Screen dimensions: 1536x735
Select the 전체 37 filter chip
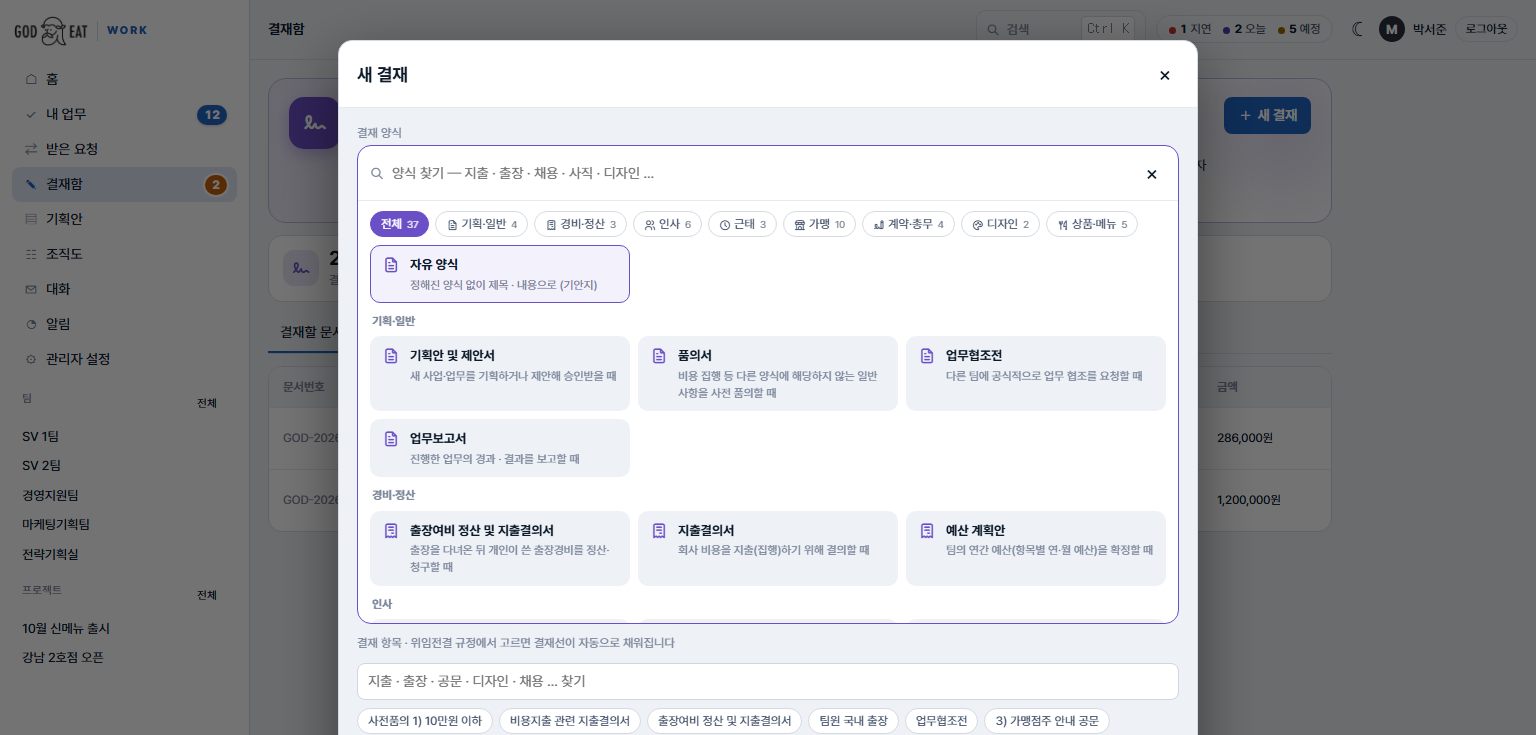pyautogui.click(x=399, y=224)
